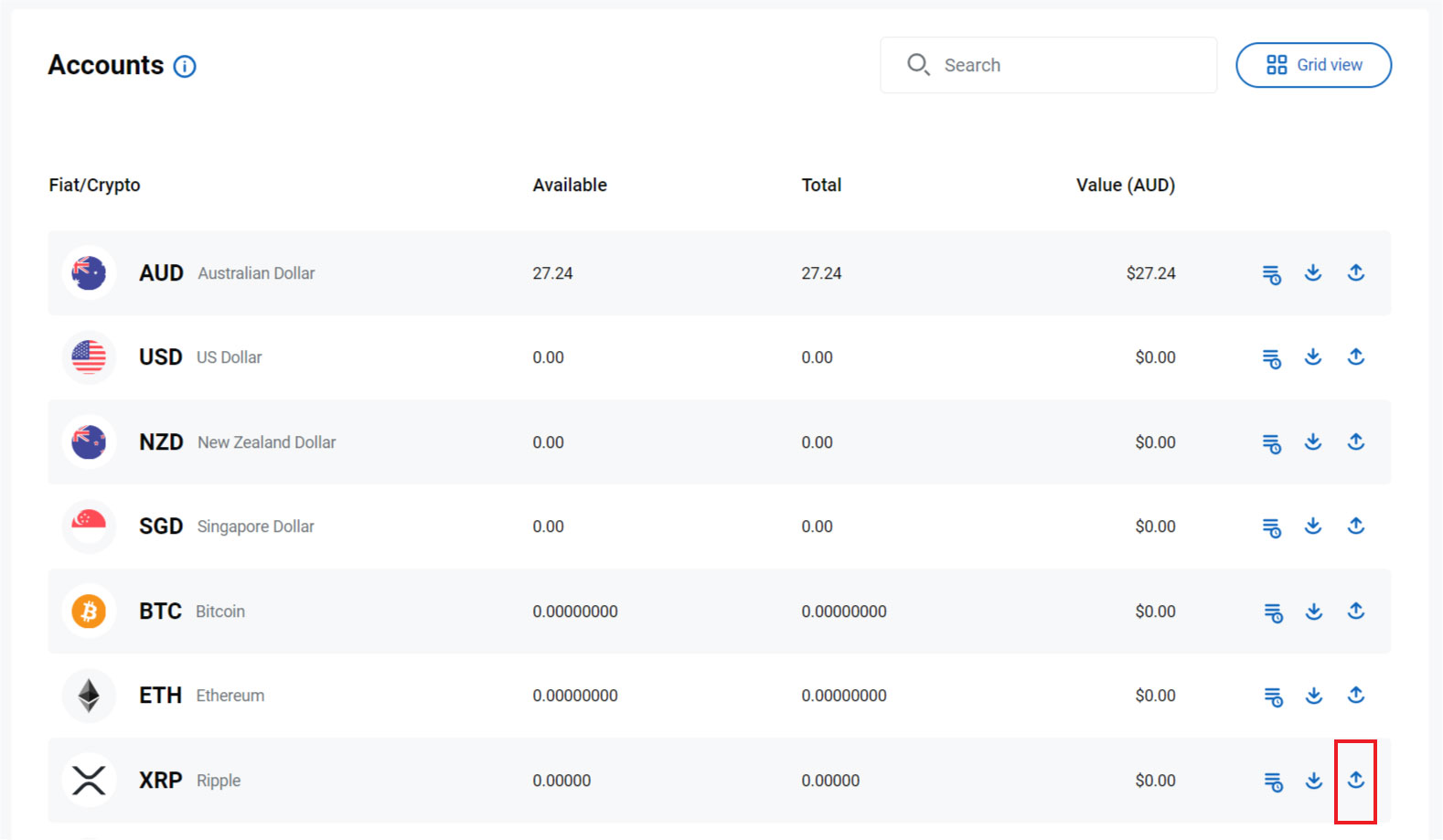Select the NZD New Zealand Dollar label
Screen dimensions: 1443x840
pyautogui.click(x=238, y=441)
